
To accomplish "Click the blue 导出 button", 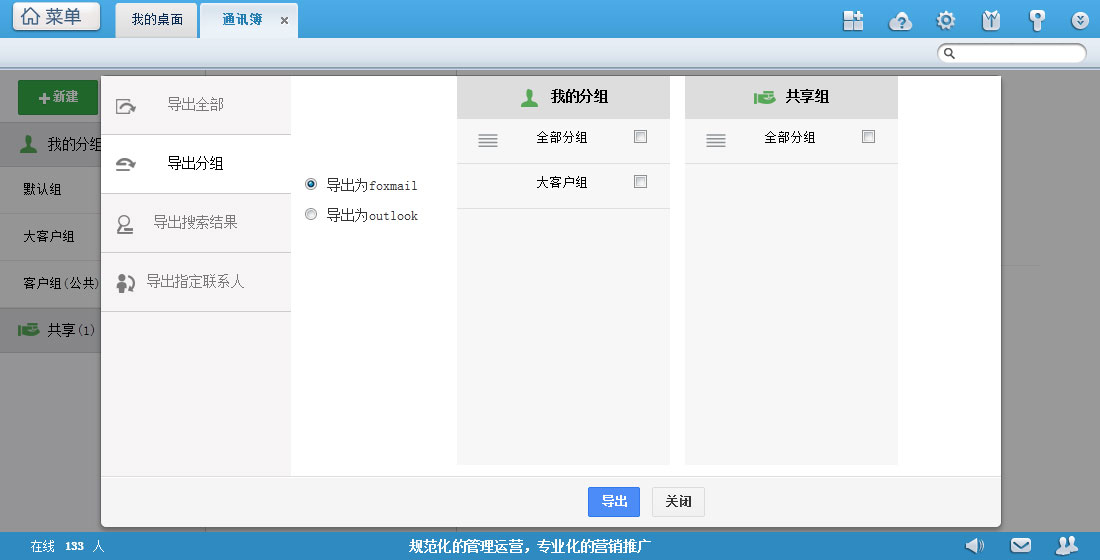I will (613, 502).
